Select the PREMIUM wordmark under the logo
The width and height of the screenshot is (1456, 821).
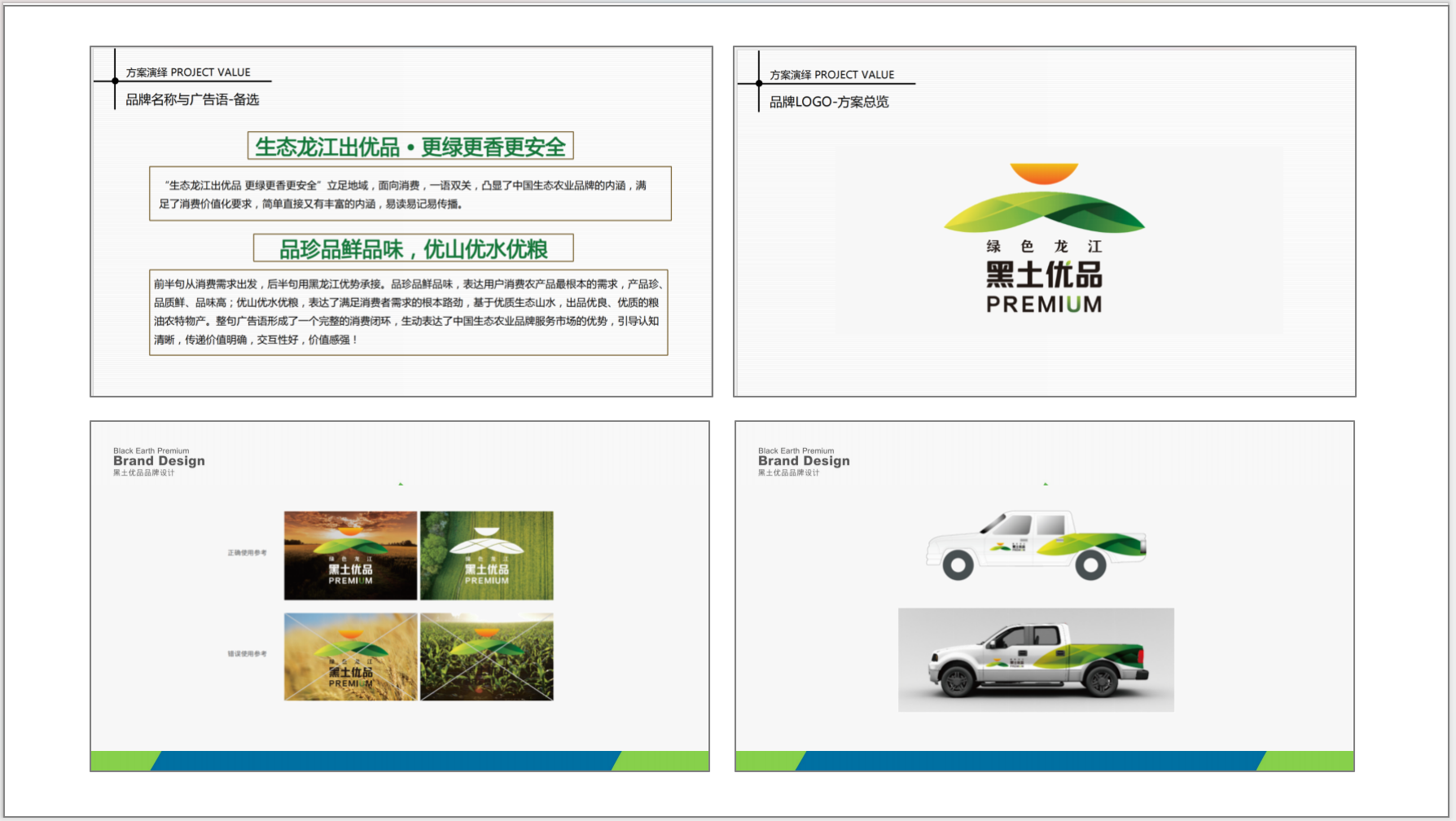1044,305
